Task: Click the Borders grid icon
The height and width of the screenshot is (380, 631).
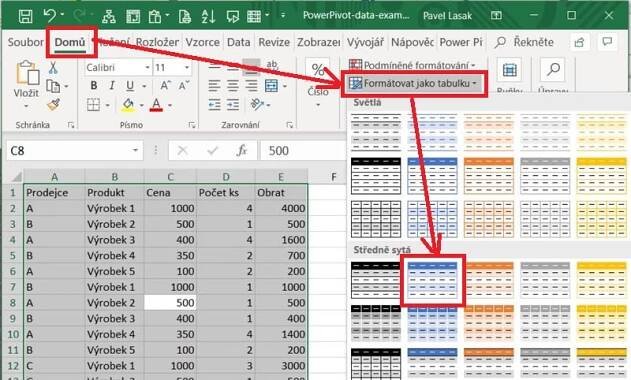Action: [x=93, y=105]
